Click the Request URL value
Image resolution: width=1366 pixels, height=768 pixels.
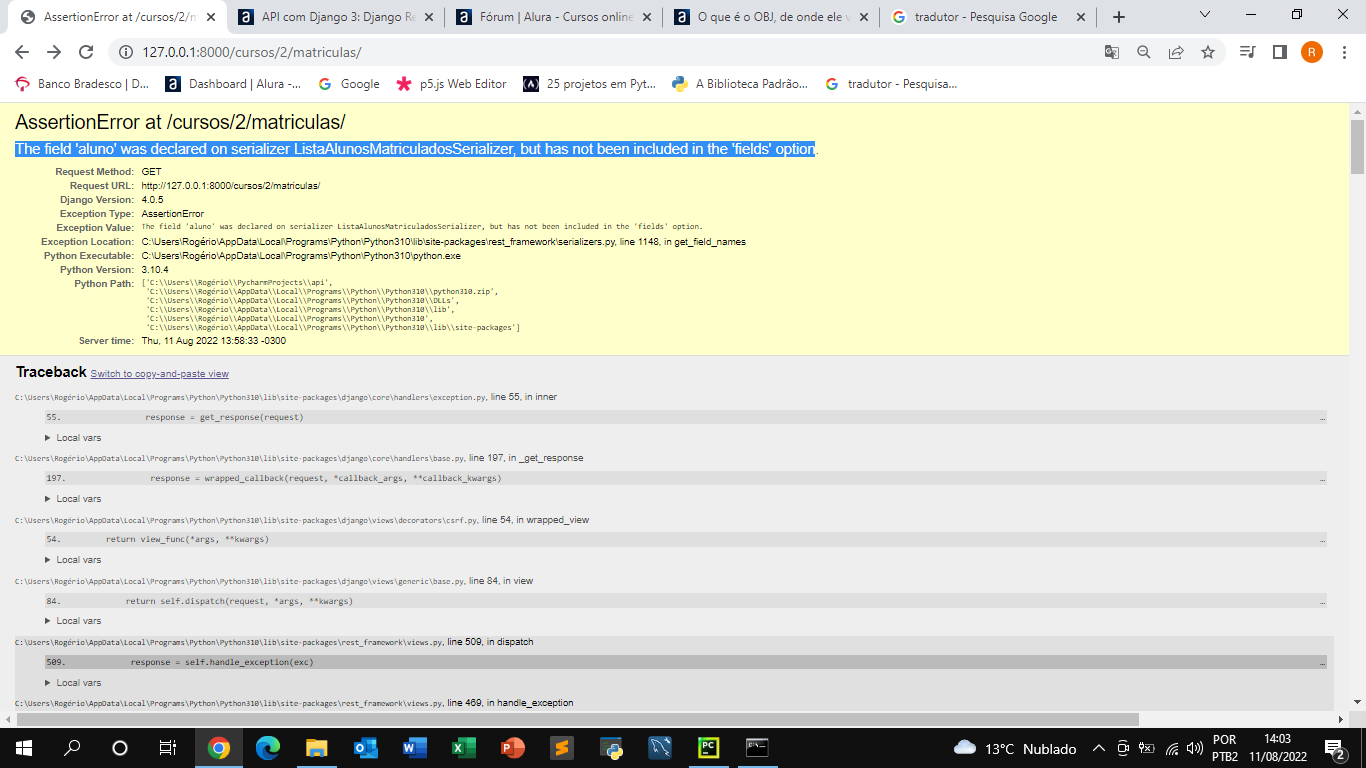[231, 186]
